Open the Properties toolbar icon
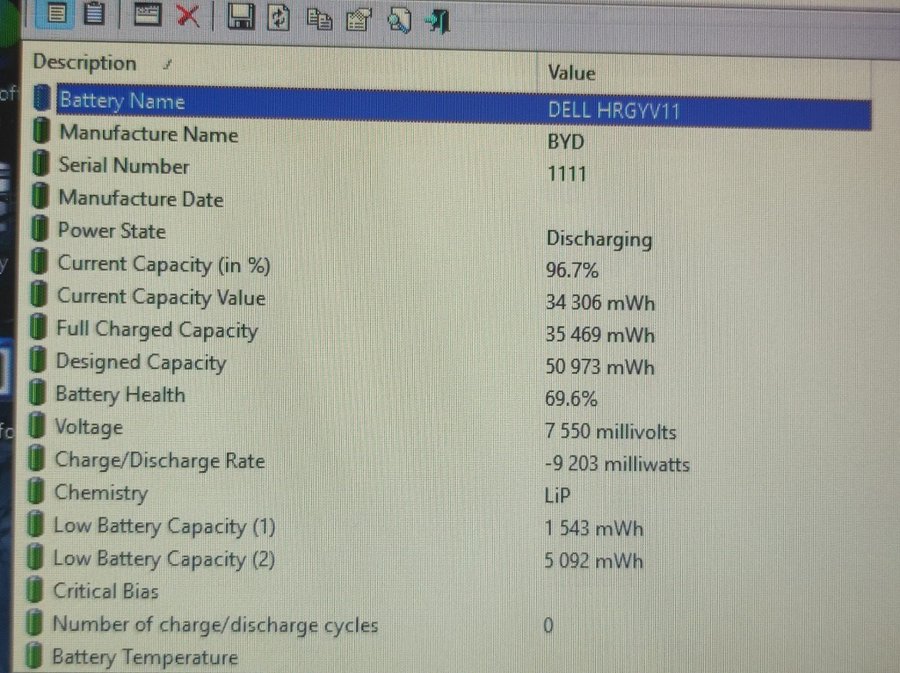This screenshot has height=673, width=900. [357, 19]
